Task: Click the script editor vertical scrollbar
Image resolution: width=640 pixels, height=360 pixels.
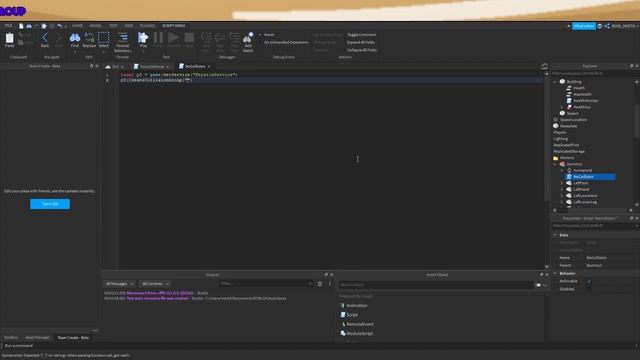Action: [547, 139]
